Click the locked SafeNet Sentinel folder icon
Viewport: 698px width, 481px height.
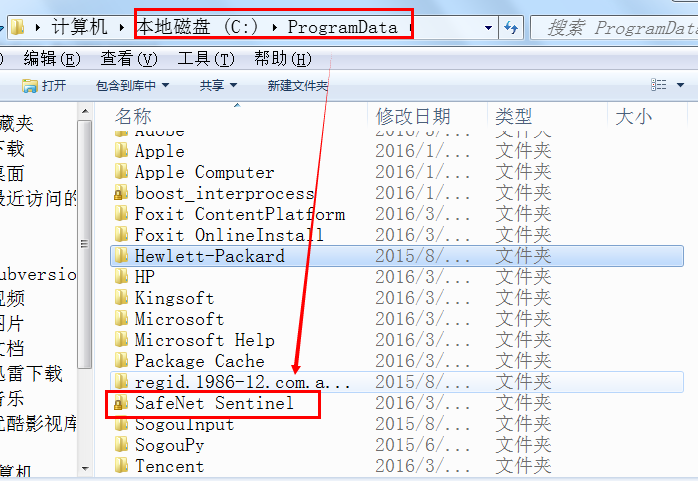pyautogui.click(x=120, y=403)
